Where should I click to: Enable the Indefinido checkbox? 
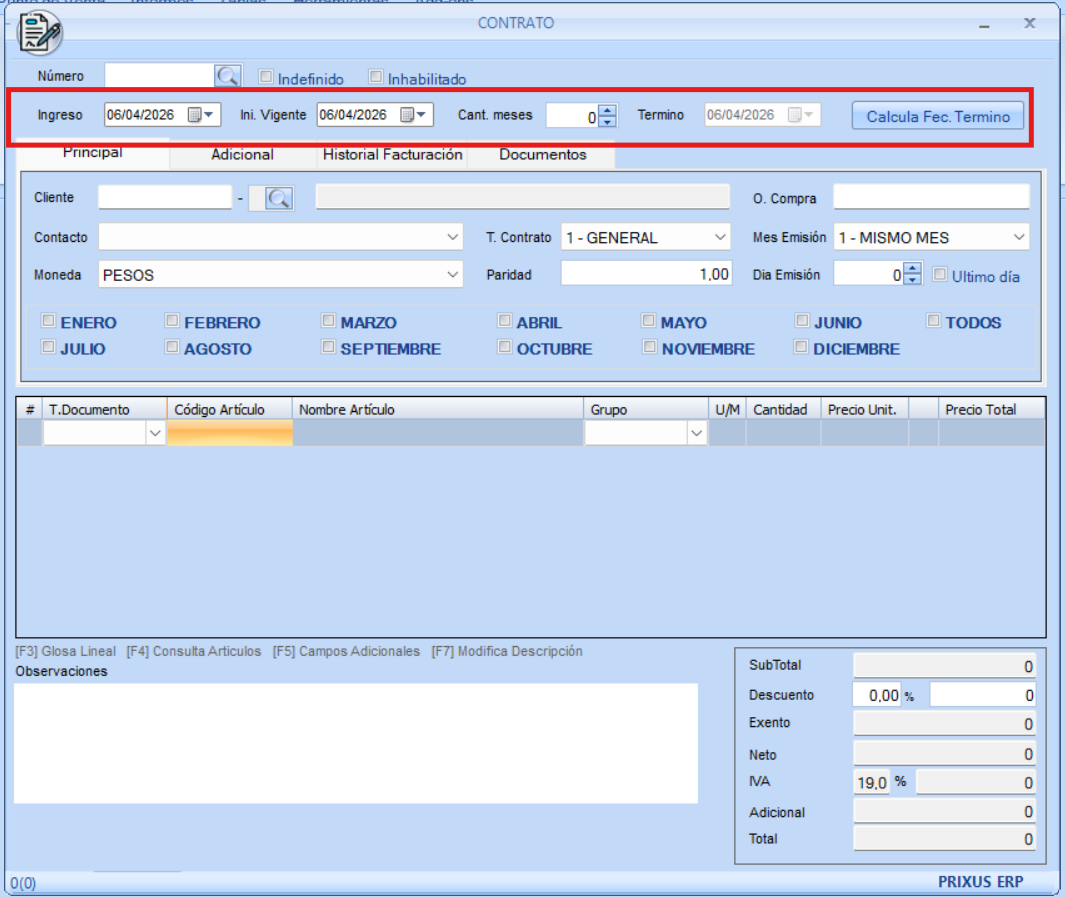(266, 77)
